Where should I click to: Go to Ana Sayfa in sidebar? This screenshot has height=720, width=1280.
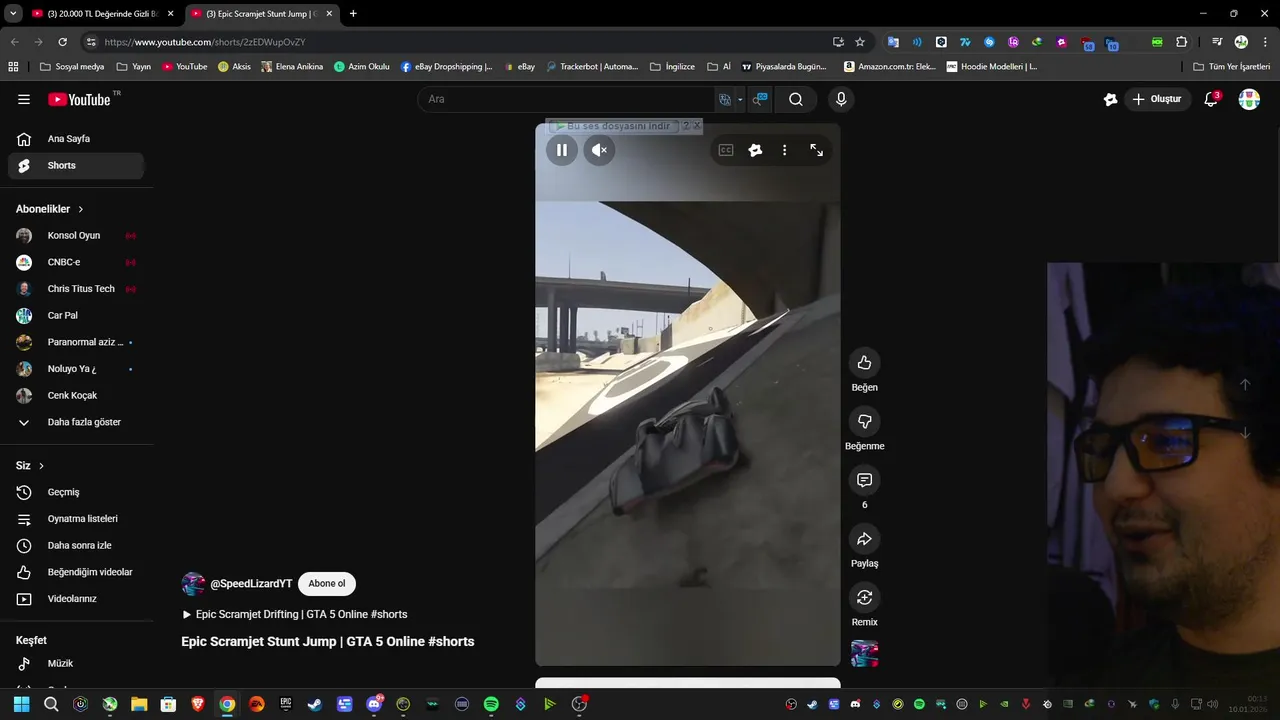click(76, 139)
